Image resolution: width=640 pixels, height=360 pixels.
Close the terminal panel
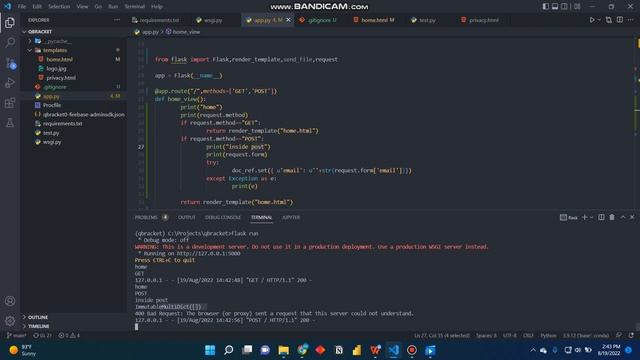pyautogui.click(x=632, y=217)
